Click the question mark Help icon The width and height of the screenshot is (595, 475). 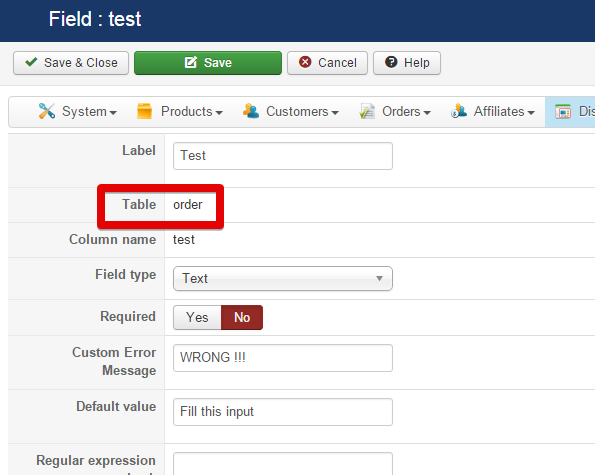[391, 62]
